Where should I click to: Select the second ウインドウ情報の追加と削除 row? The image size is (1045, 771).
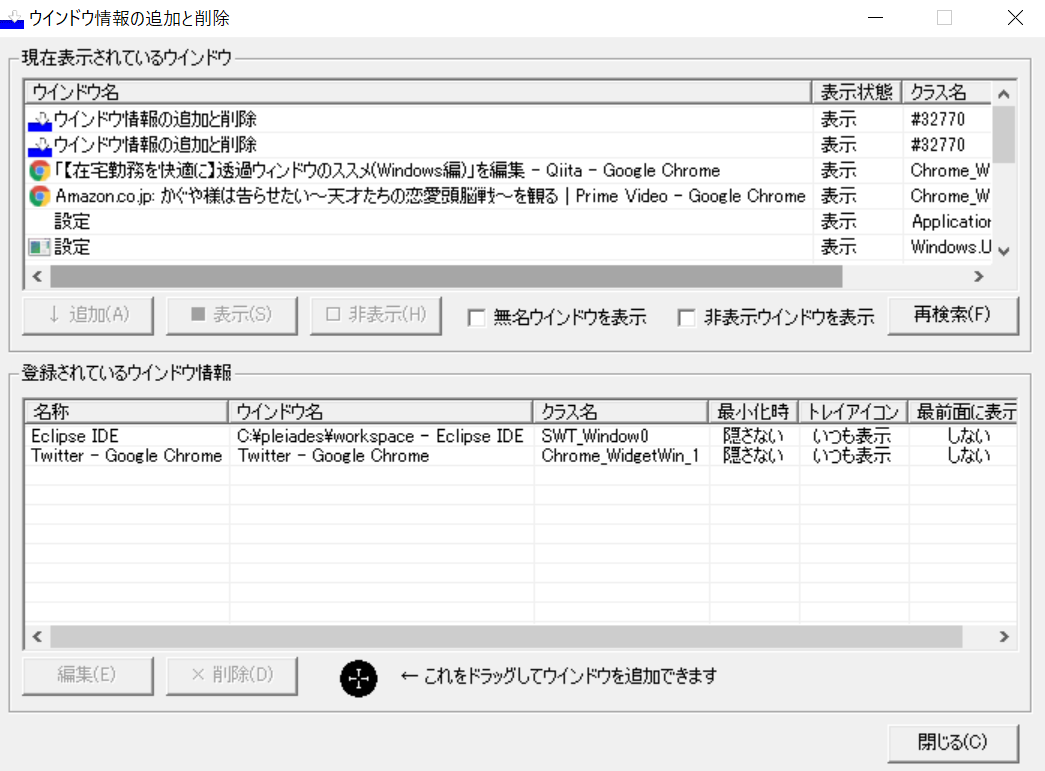coord(508,145)
